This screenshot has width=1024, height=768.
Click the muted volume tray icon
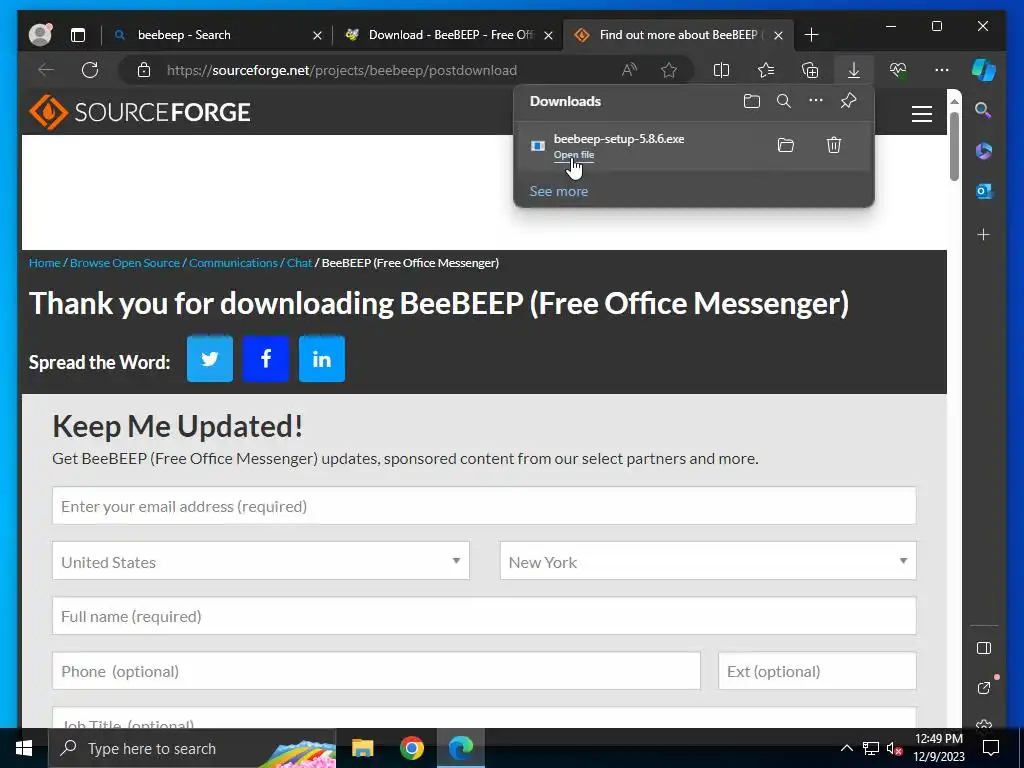point(894,748)
